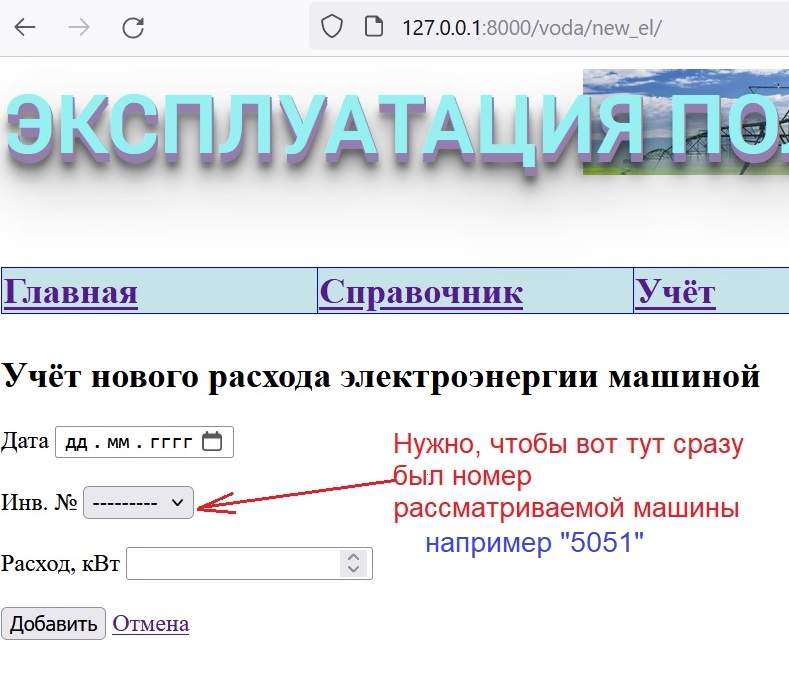The image size is (789, 681).
Task: Click the irrigation field banner image
Action: pyautogui.click(x=685, y=122)
